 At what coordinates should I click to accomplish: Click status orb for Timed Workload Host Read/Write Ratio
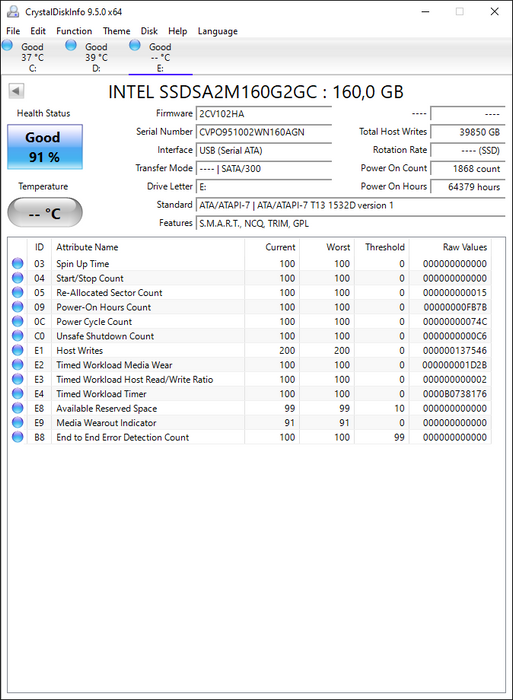coord(17,379)
